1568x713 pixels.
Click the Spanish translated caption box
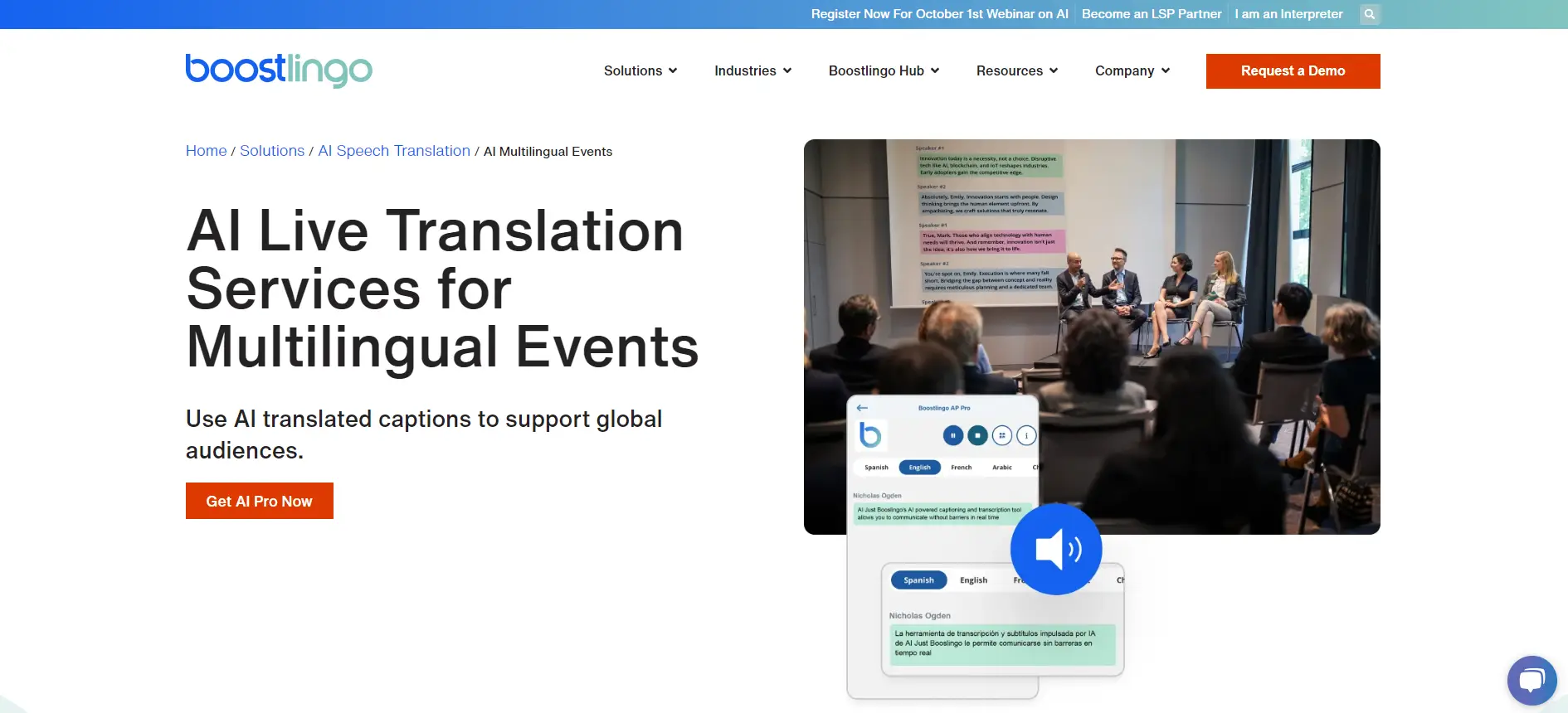click(x=1002, y=644)
